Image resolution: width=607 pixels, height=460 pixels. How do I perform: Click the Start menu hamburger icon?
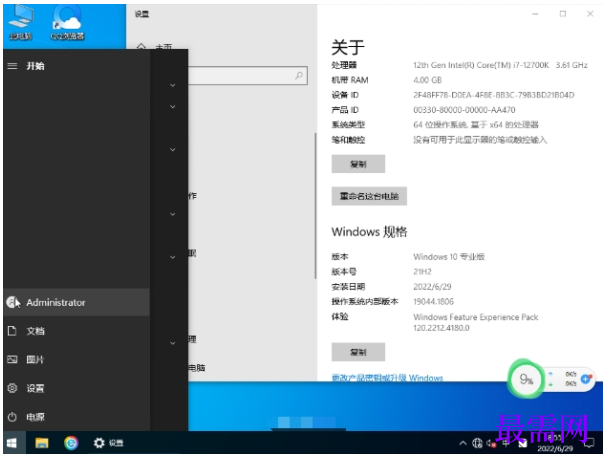click(x=12, y=66)
